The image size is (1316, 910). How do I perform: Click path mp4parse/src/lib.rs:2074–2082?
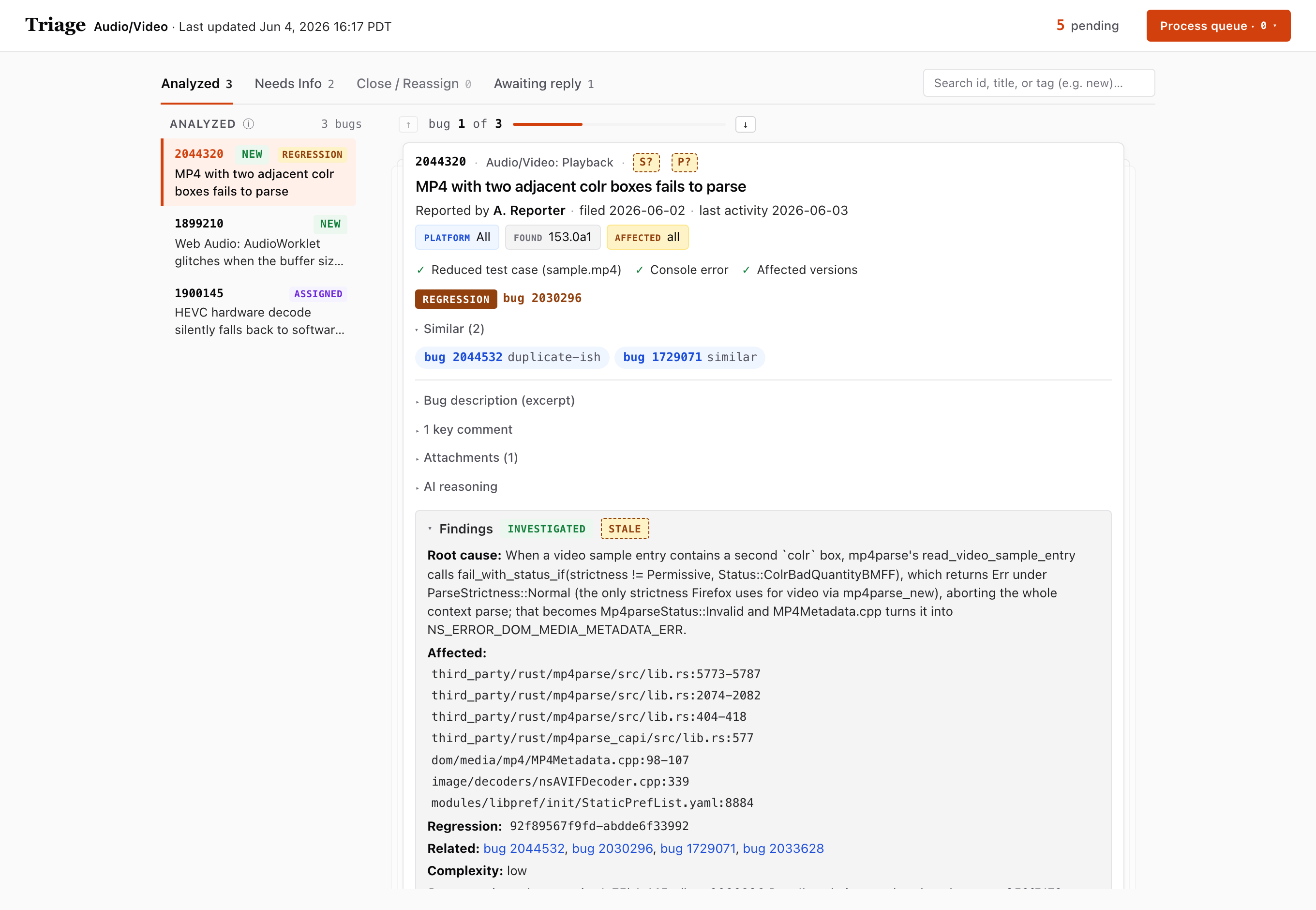click(x=596, y=695)
